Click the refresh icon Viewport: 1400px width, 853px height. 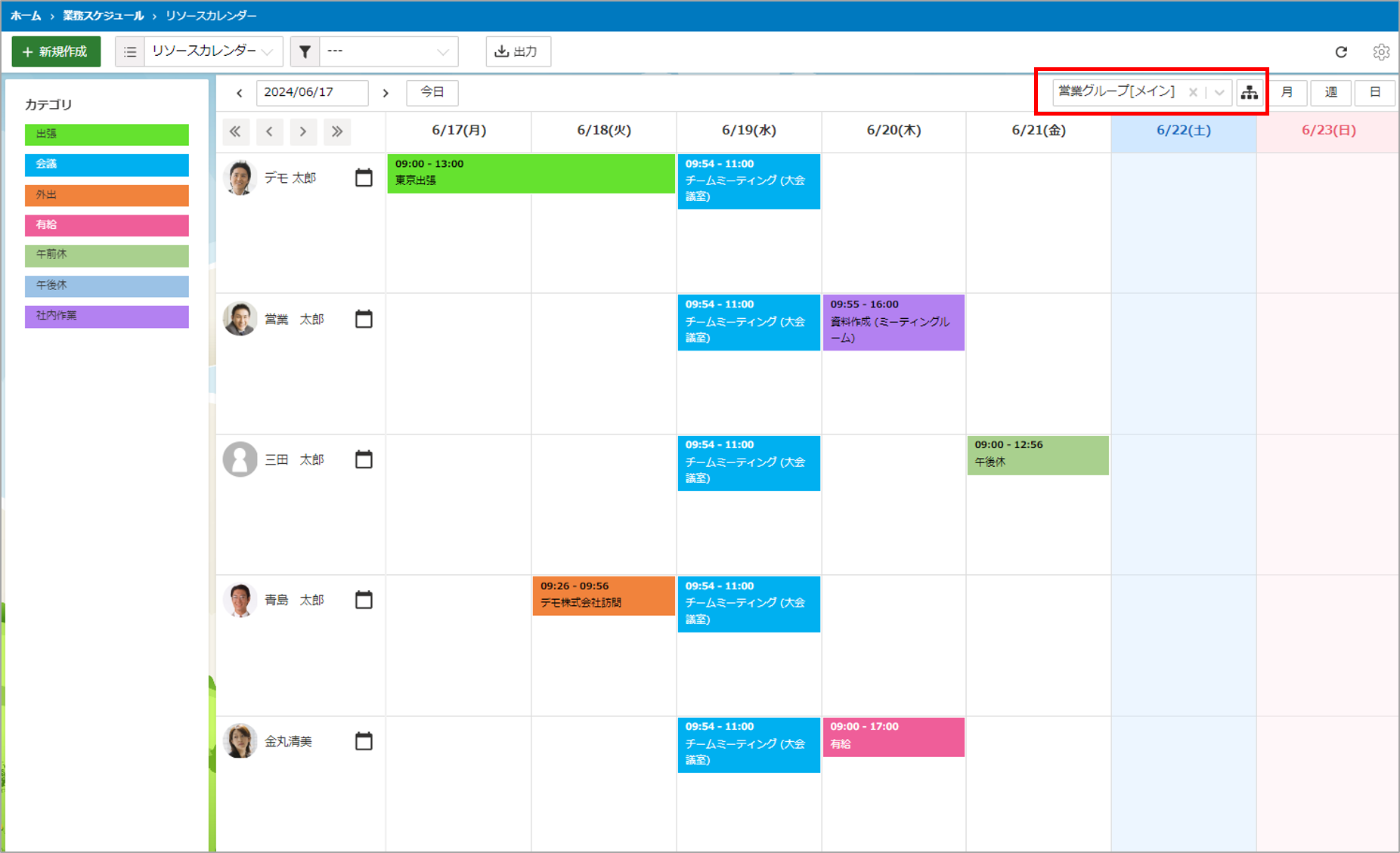[x=1341, y=52]
